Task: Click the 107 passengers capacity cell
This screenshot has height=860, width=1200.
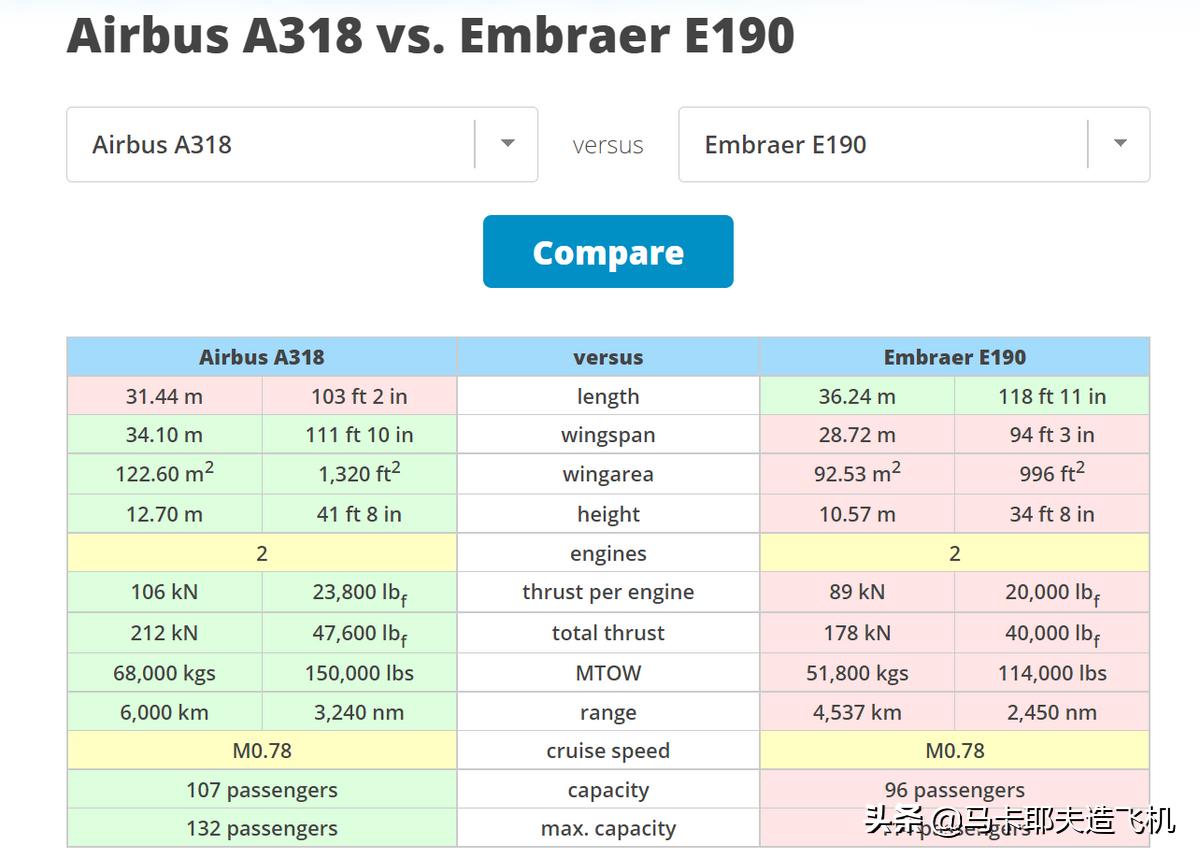Action: point(262,790)
